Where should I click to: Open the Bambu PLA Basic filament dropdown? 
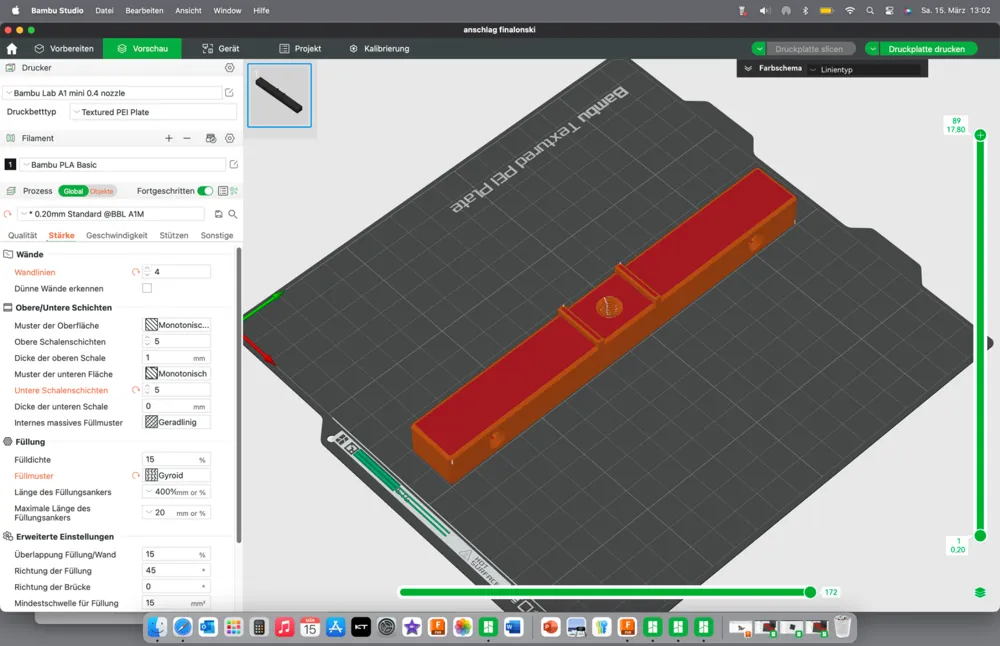123,165
